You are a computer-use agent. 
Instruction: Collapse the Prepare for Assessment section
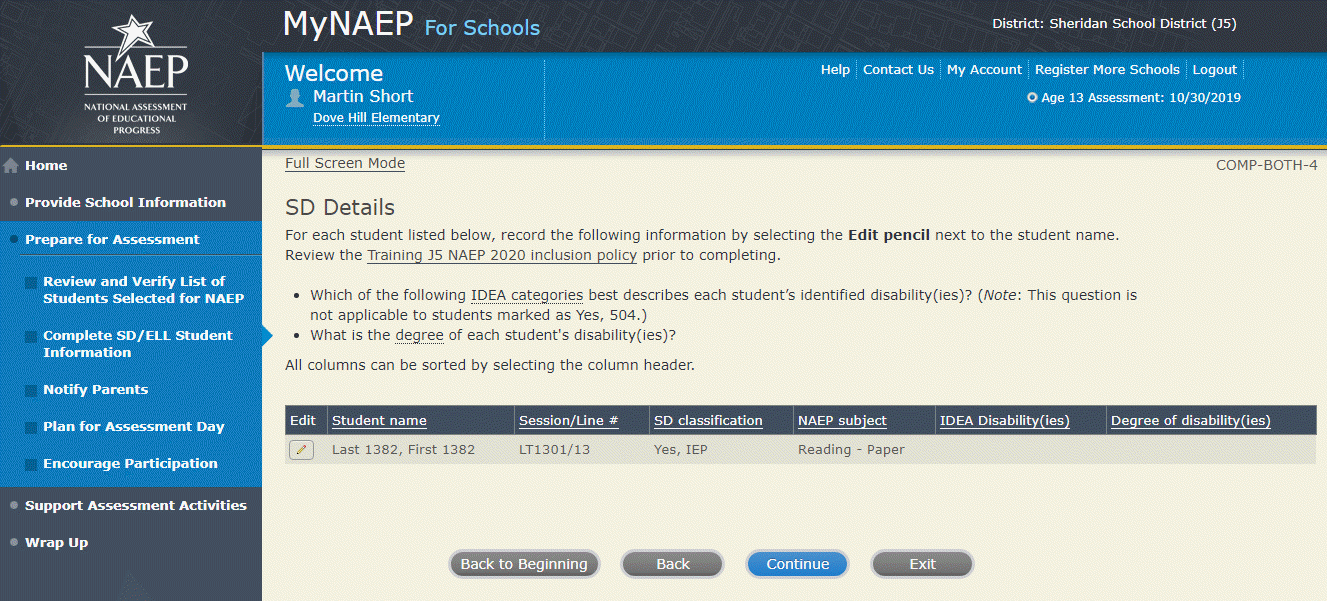112,239
